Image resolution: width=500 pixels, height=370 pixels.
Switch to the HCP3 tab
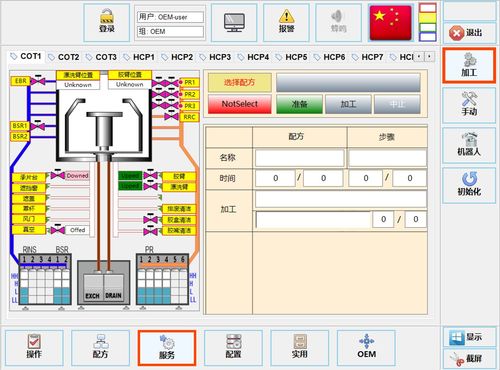(x=216, y=57)
